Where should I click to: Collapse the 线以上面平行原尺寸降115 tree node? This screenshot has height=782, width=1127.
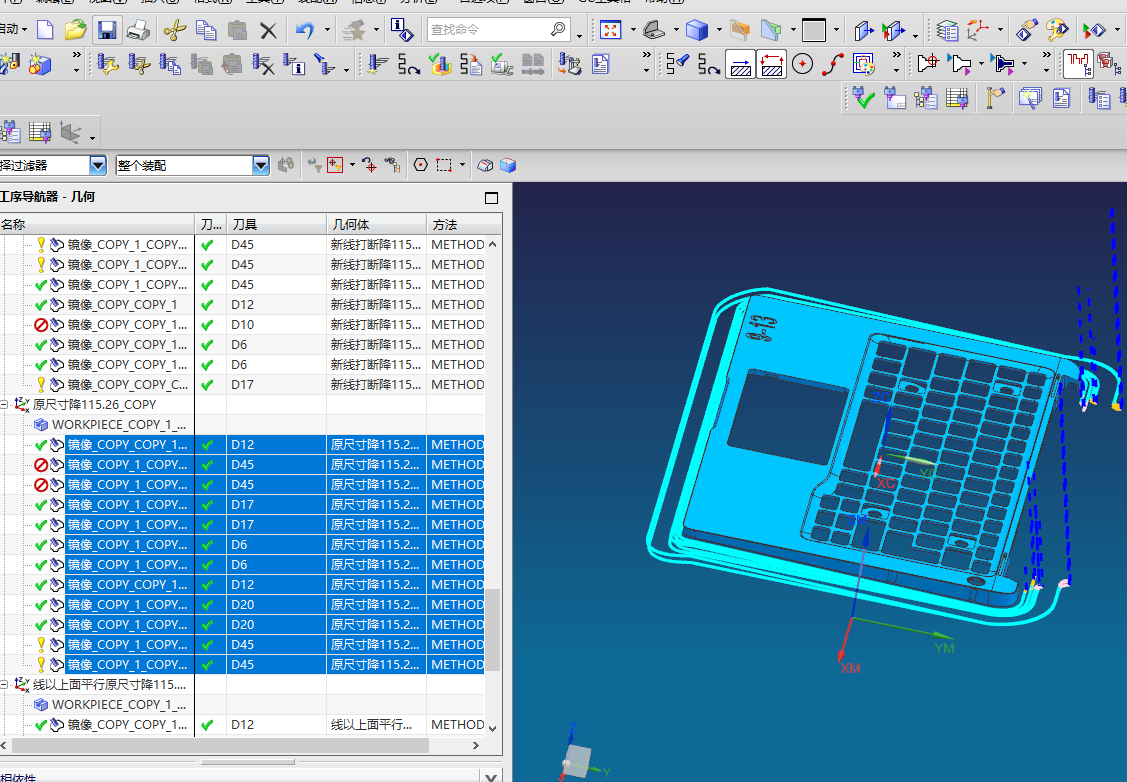(4, 685)
